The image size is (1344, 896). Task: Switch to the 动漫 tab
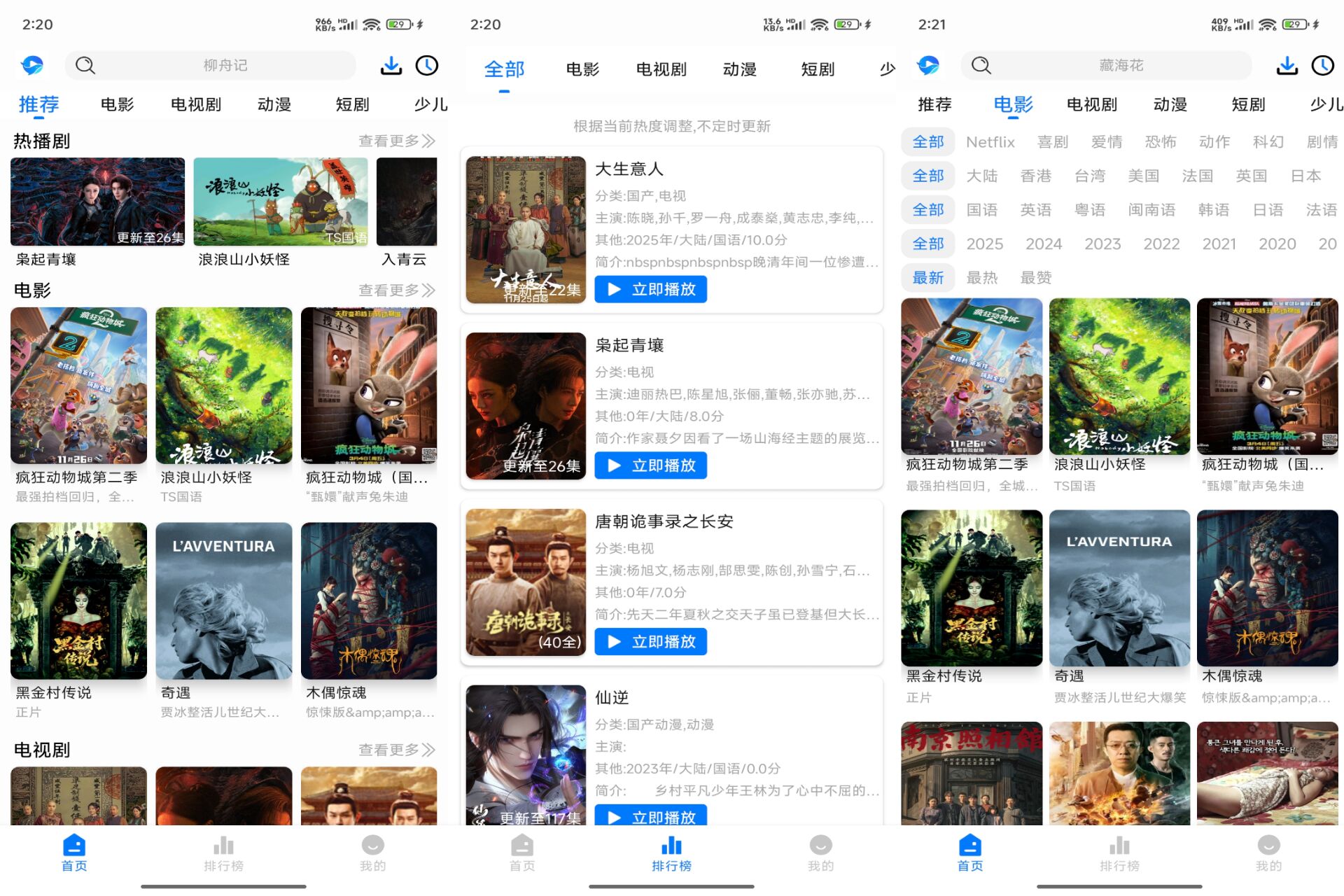(274, 104)
